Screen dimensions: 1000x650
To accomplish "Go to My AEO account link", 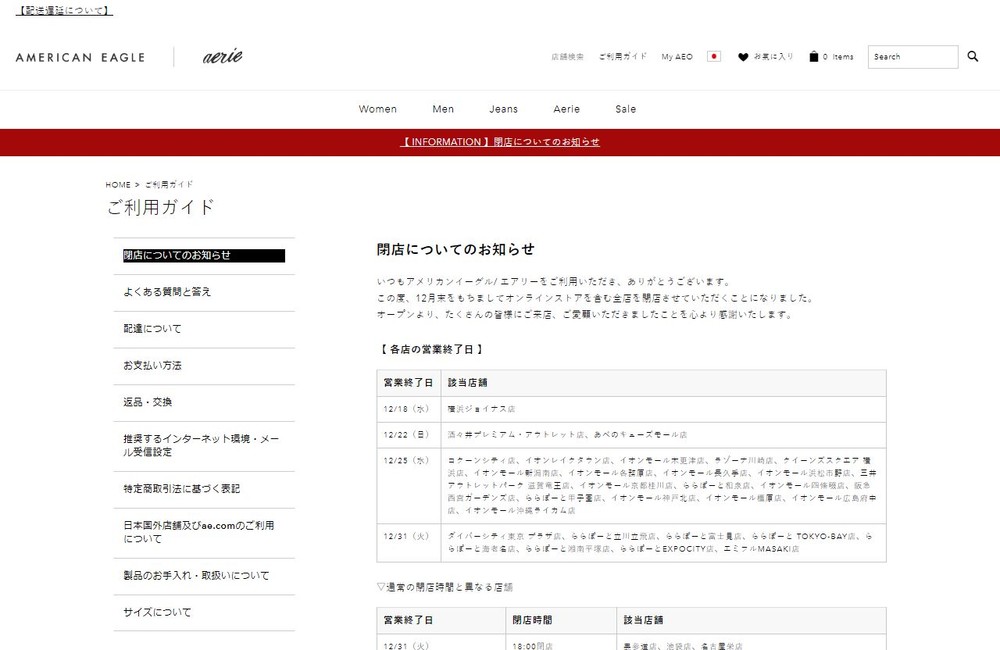I will [676, 57].
